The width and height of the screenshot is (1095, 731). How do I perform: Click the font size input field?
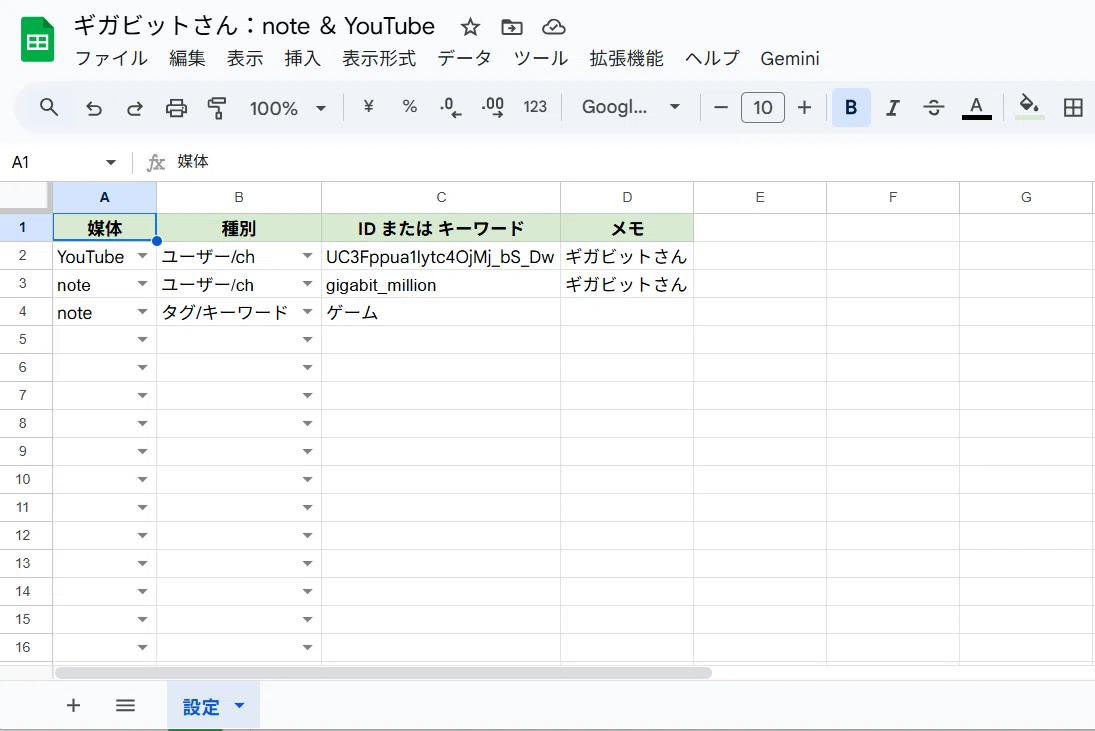click(763, 108)
